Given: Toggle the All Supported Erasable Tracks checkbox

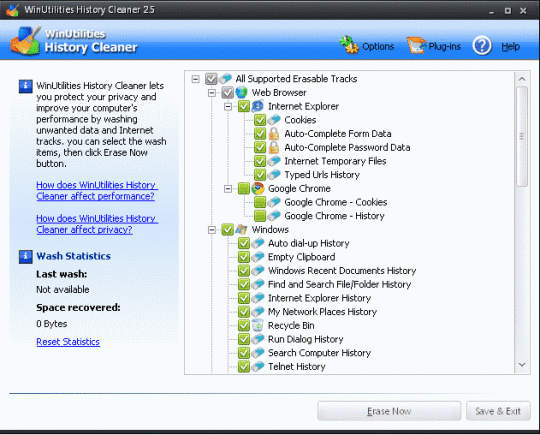Looking at the screenshot, I should pyautogui.click(x=211, y=79).
